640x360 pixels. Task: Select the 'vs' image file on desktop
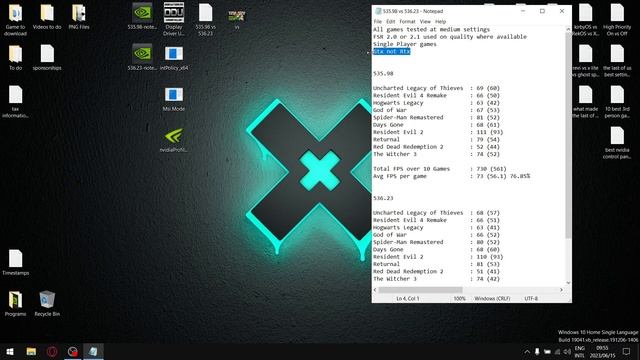point(237,18)
